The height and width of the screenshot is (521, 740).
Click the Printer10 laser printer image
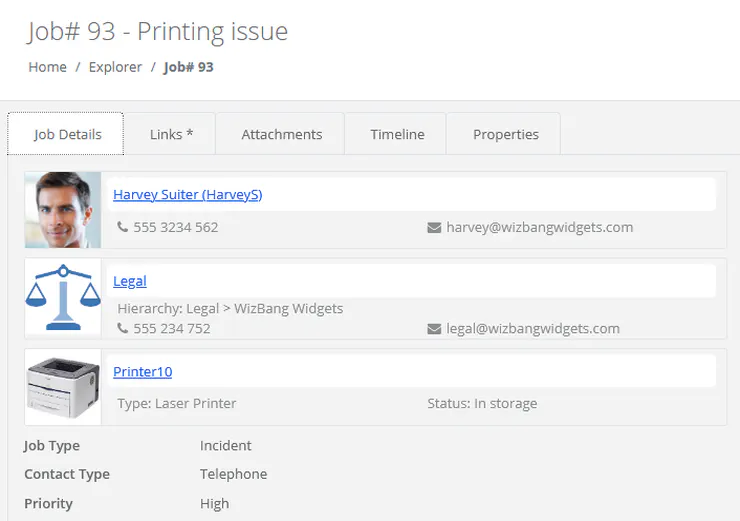pyautogui.click(x=63, y=387)
